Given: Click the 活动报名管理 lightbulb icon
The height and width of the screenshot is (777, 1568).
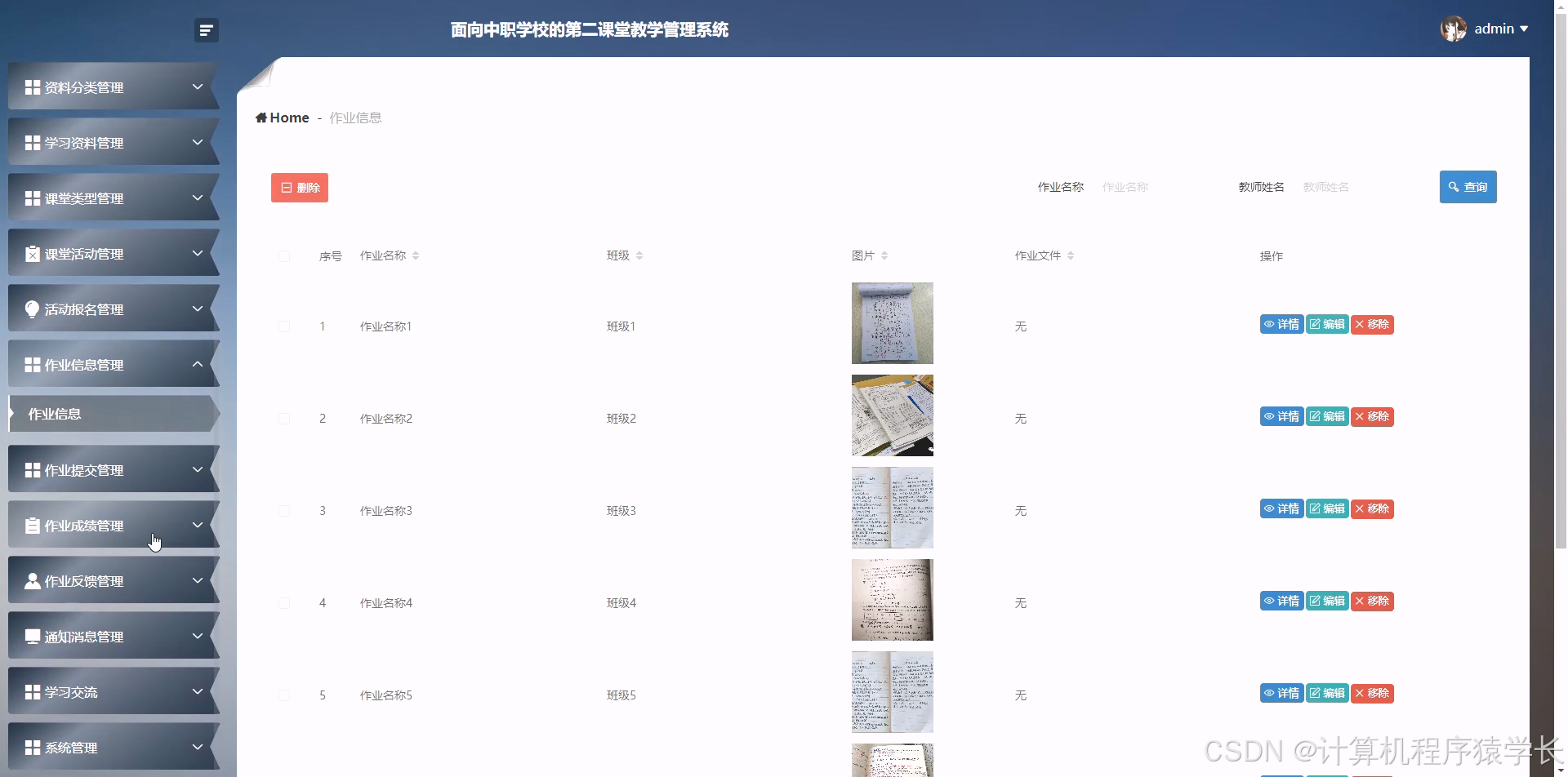Looking at the screenshot, I should pos(33,309).
